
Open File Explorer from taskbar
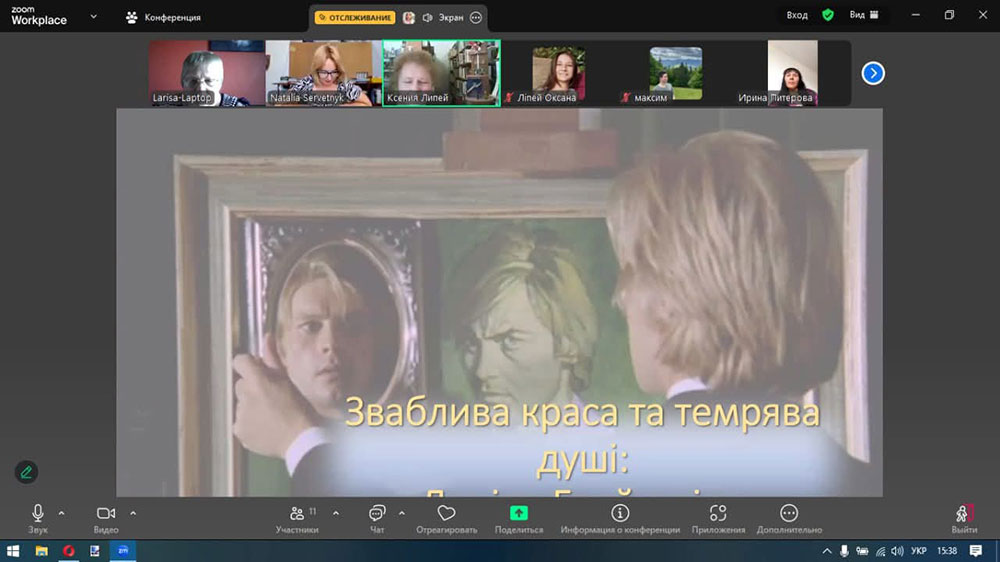click(41, 551)
